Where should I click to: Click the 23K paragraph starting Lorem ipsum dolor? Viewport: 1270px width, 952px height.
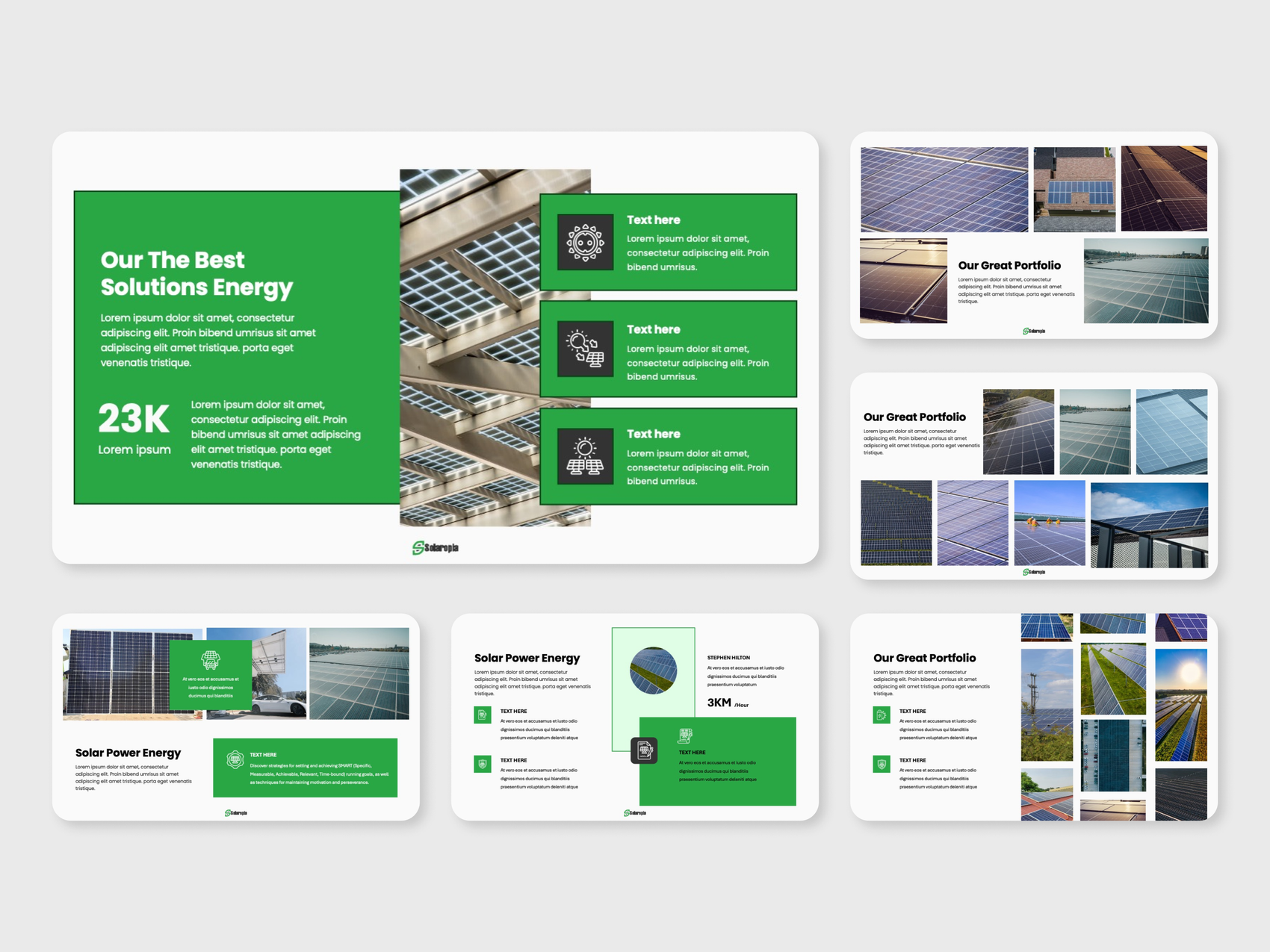click(x=276, y=434)
